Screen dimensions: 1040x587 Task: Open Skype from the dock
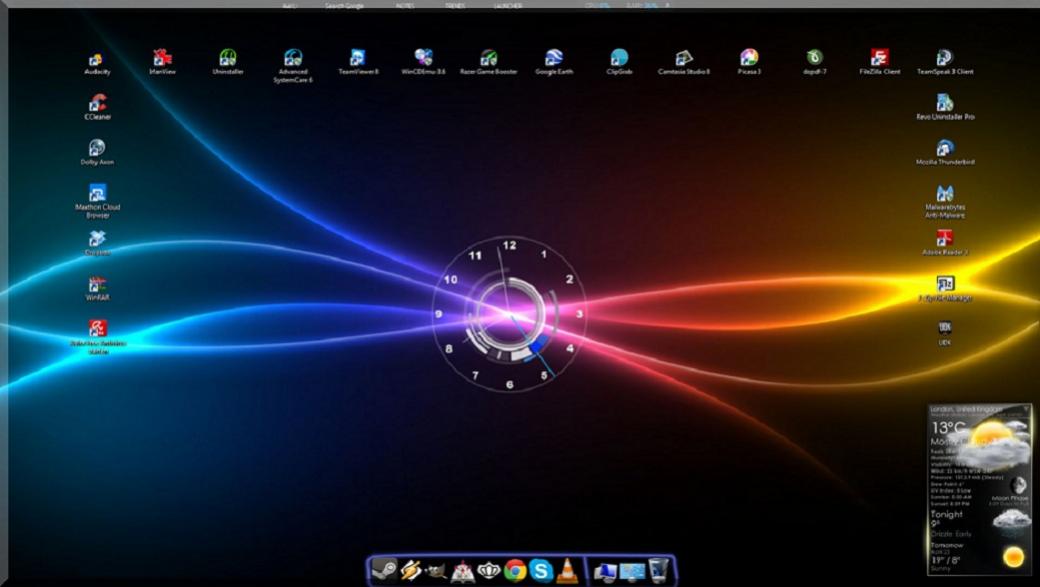click(541, 570)
